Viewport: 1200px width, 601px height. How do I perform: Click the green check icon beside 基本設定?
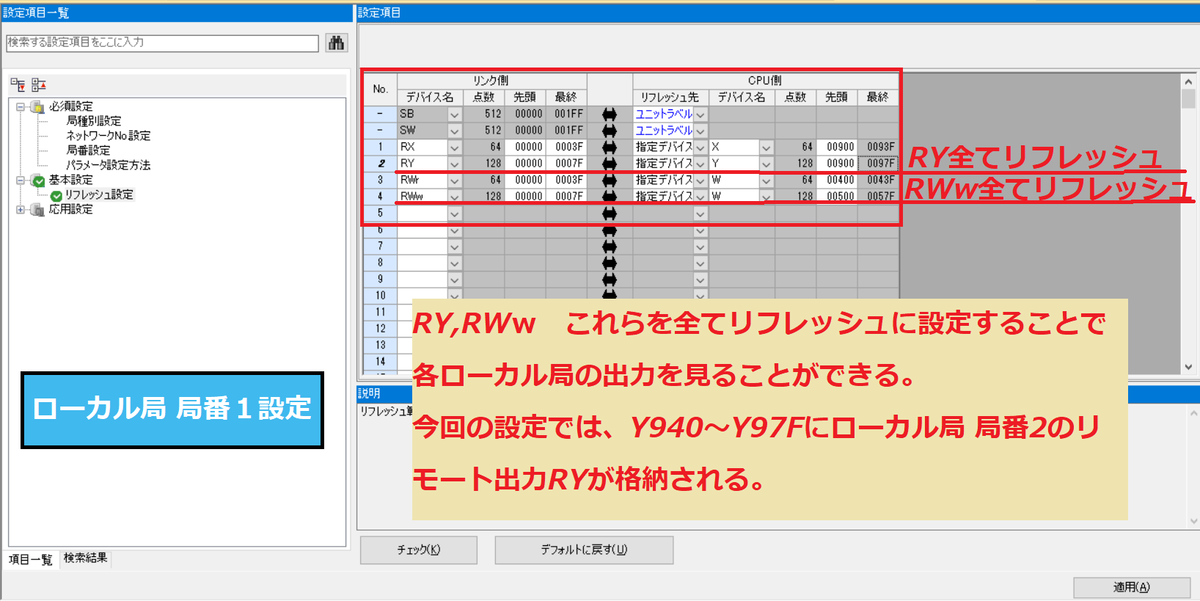[x=40, y=180]
